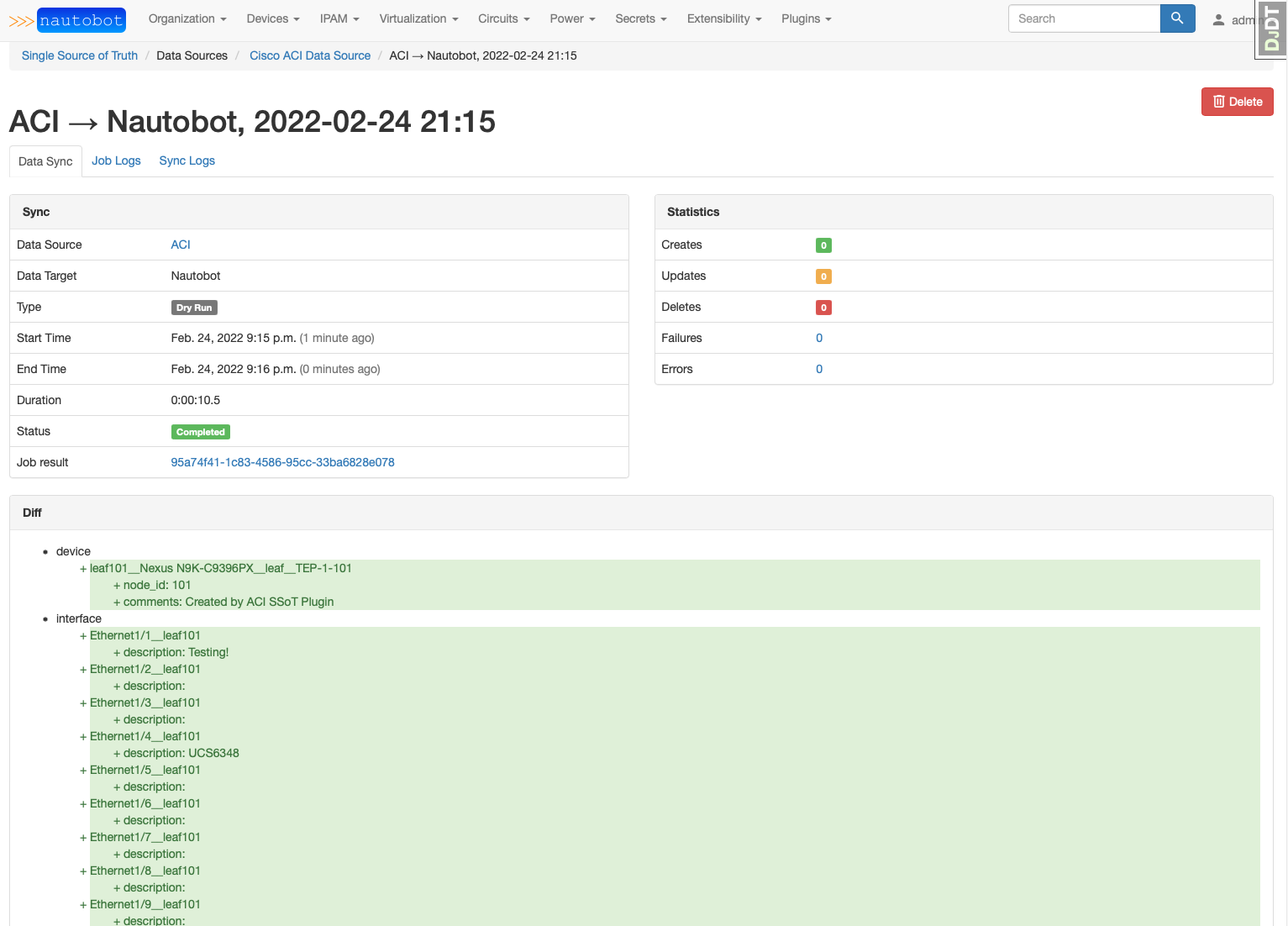
Task: Click the green Creates count badge
Action: click(823, 245)
